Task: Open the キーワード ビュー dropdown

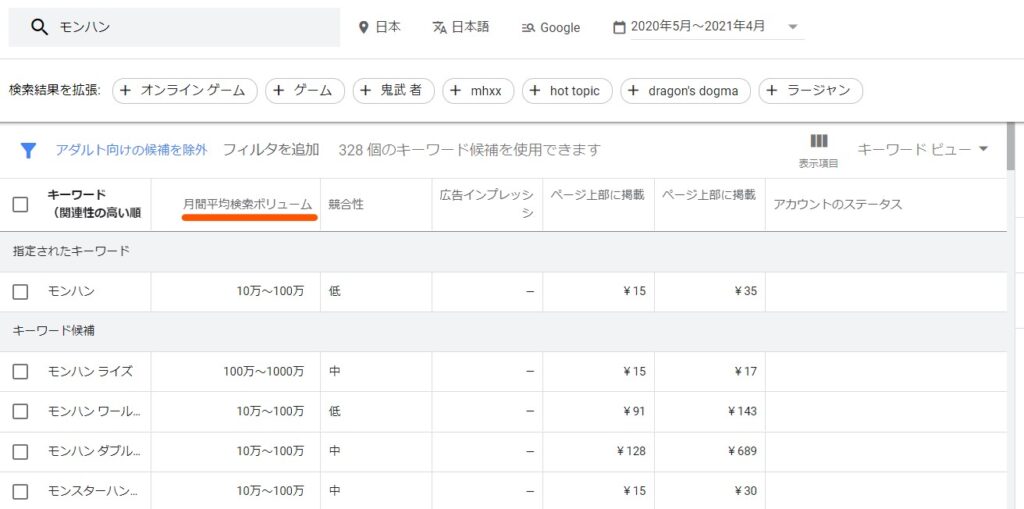Action: [x=922, y=150]
